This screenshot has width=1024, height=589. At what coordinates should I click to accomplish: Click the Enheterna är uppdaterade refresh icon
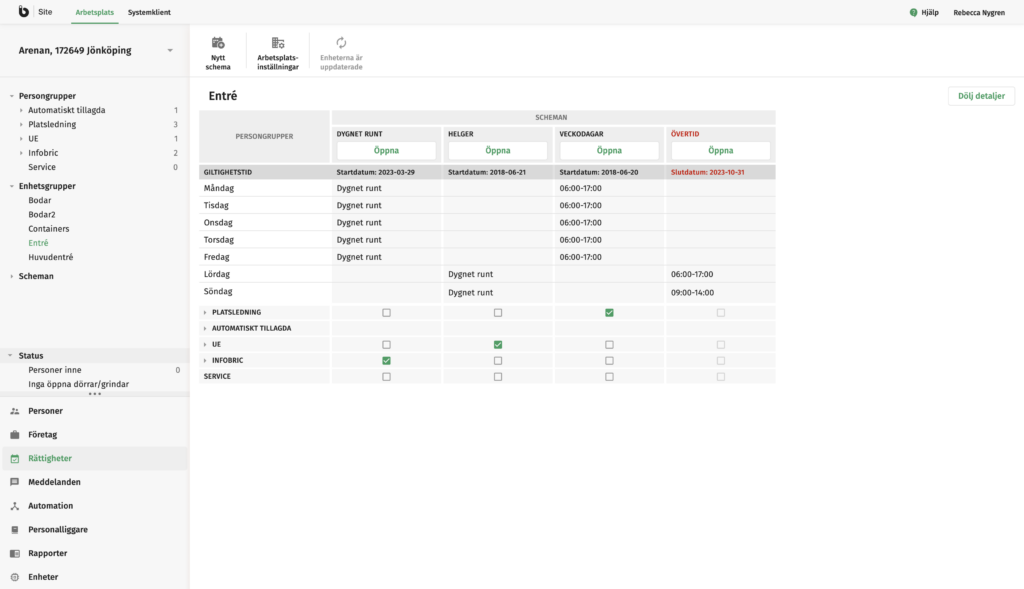coord(341,43)
